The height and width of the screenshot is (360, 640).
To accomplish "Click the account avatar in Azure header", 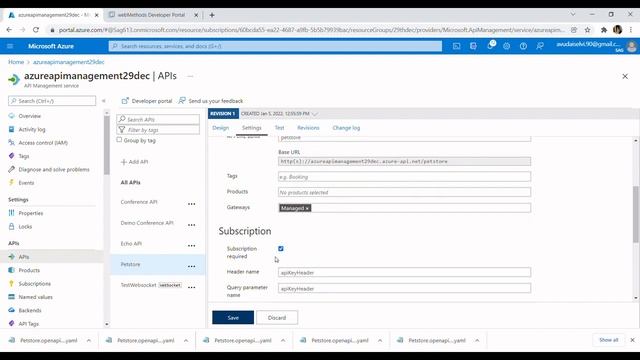I will (631, 46).
